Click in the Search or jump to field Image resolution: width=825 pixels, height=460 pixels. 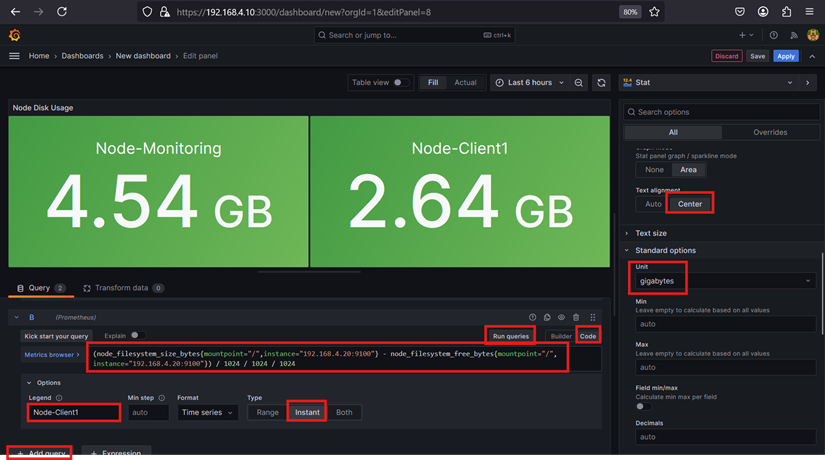[x=414, y=35]
